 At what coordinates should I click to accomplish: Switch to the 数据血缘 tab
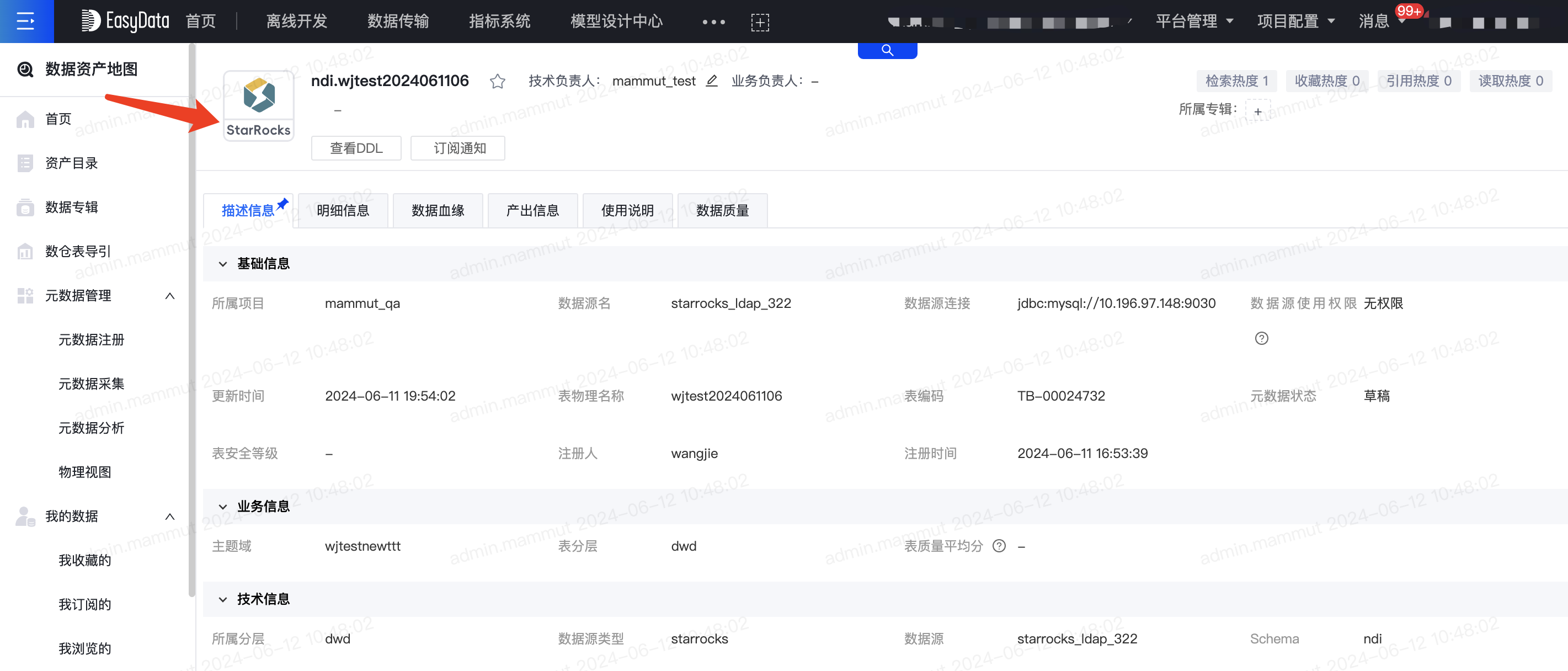point(437,210)
